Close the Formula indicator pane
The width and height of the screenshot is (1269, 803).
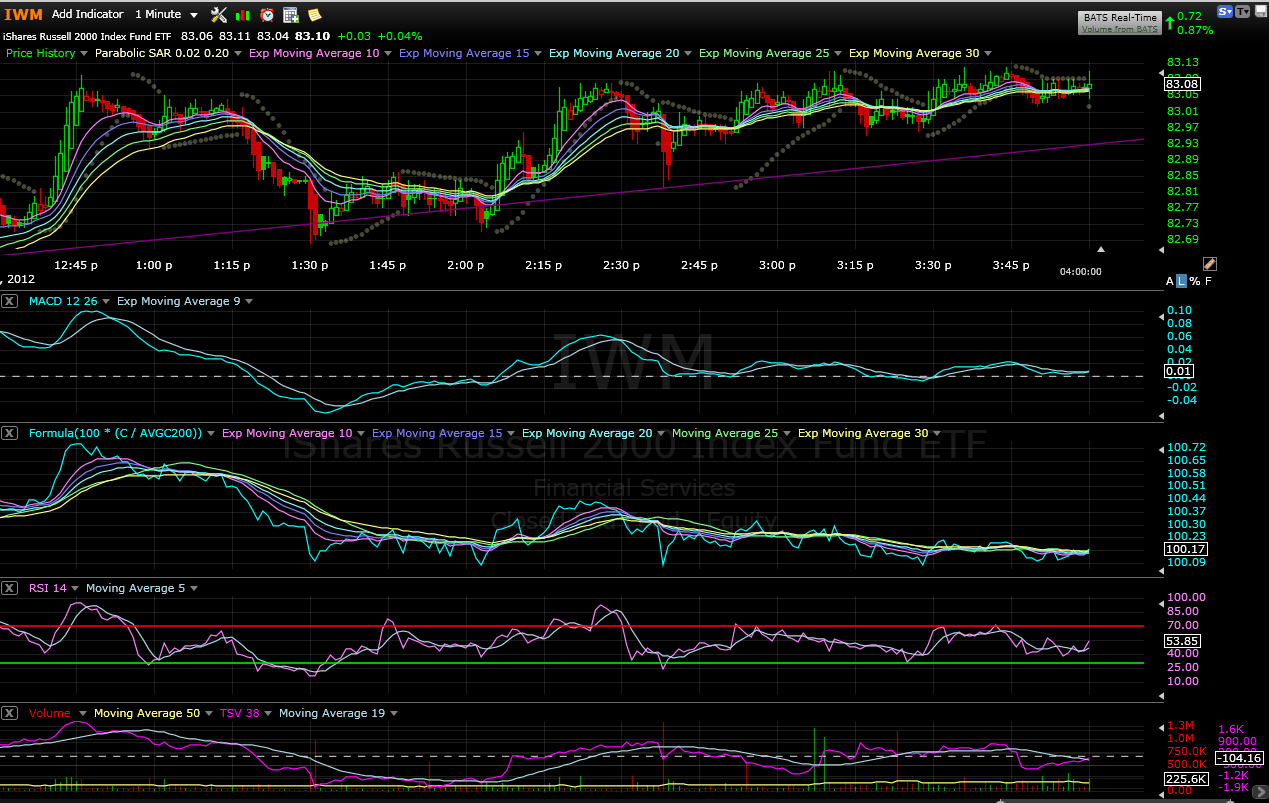[9, 433]
